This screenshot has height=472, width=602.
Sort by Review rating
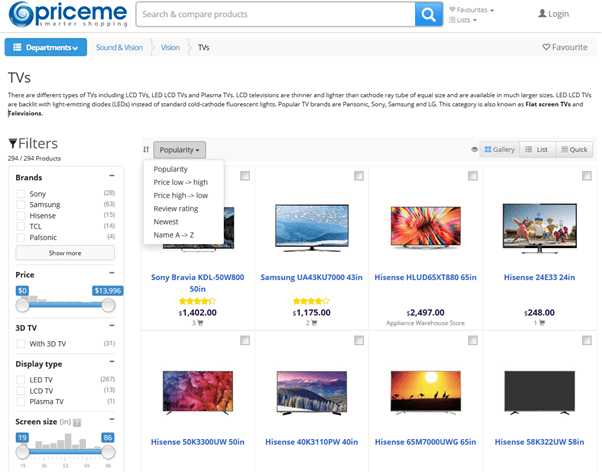[176, 209]
